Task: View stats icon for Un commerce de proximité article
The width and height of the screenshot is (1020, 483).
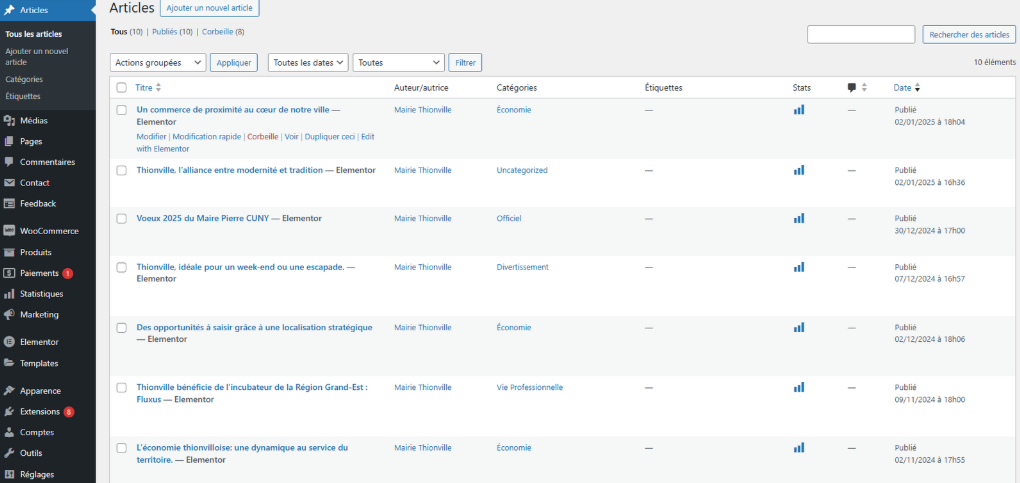Action: coord(799,110)
